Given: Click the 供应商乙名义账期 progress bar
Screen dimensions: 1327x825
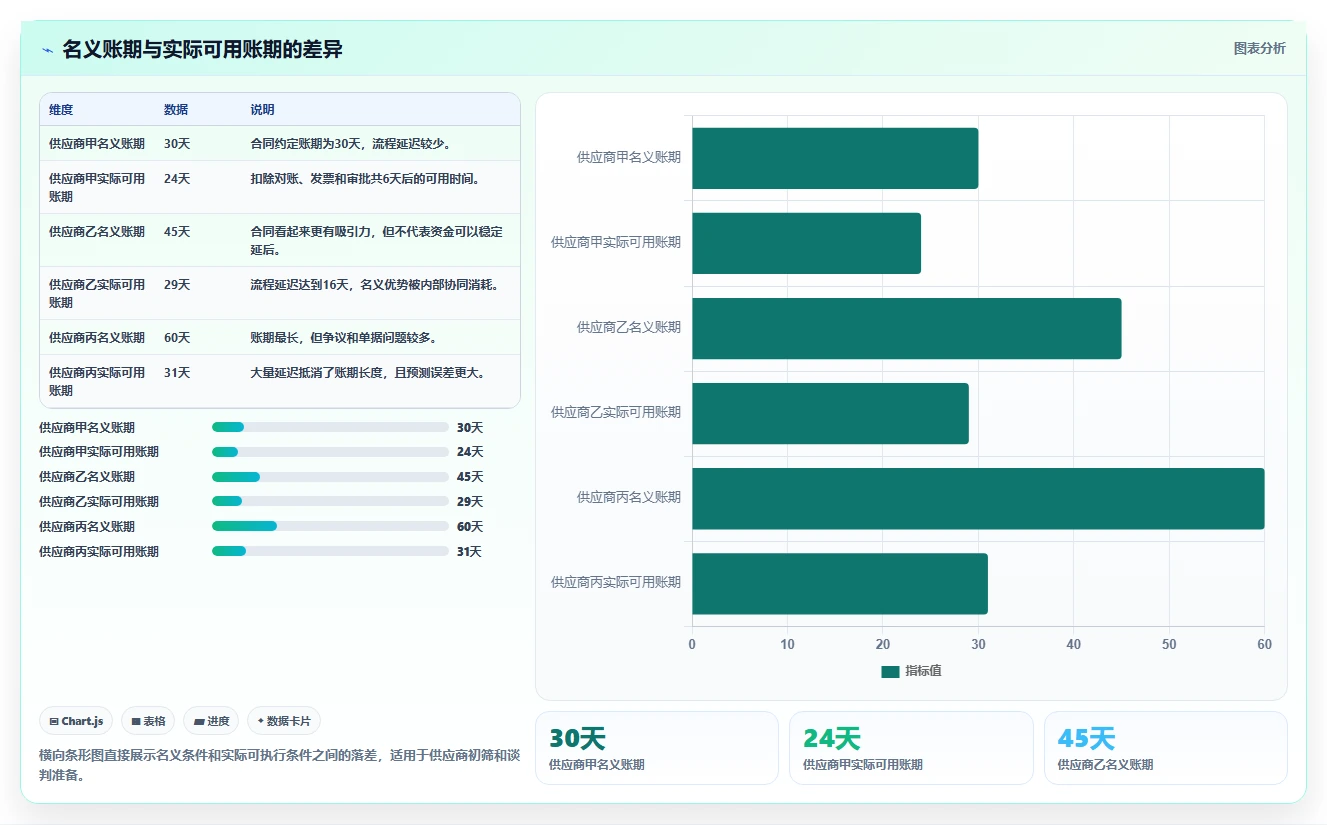Looking at the screenshot, I should 330,477.
